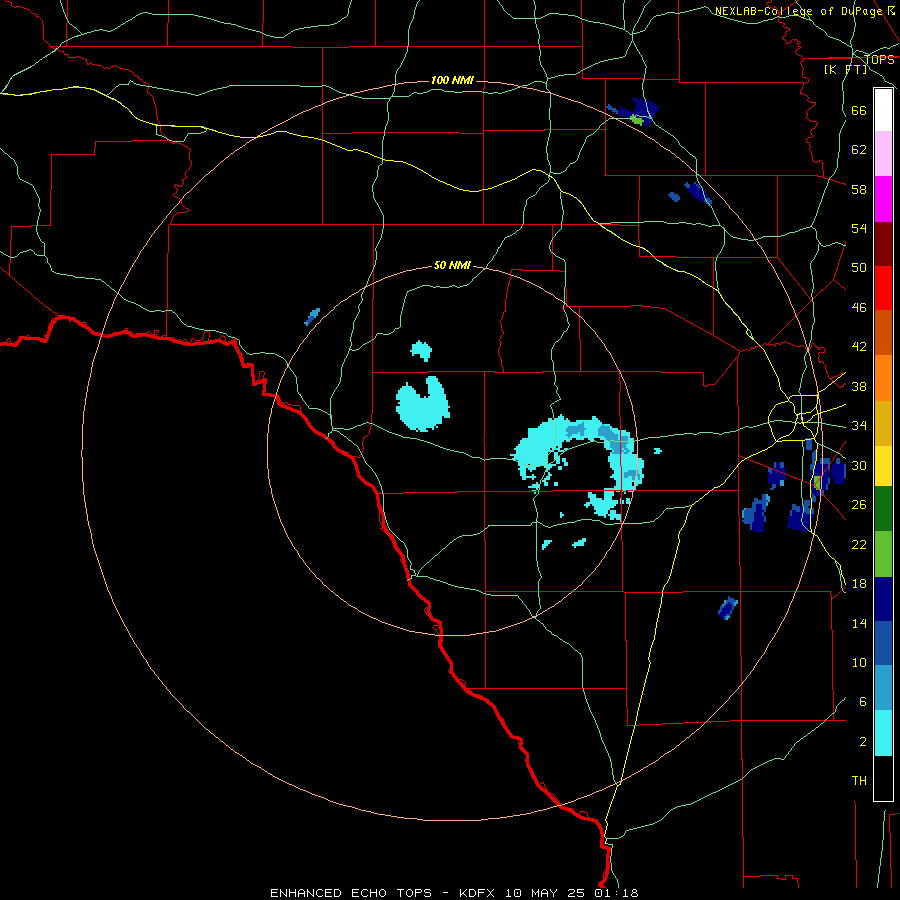Viewport: 900px width, 900px height.
Task: Pick the medium blue legend swatch
Action: 883,643
